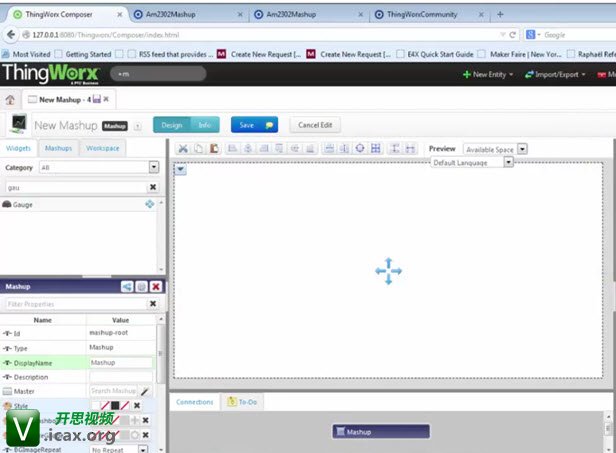Click the browser reload icon
Image resolution: width=616 pixels, height=453 pixels.
click(512, 35)
